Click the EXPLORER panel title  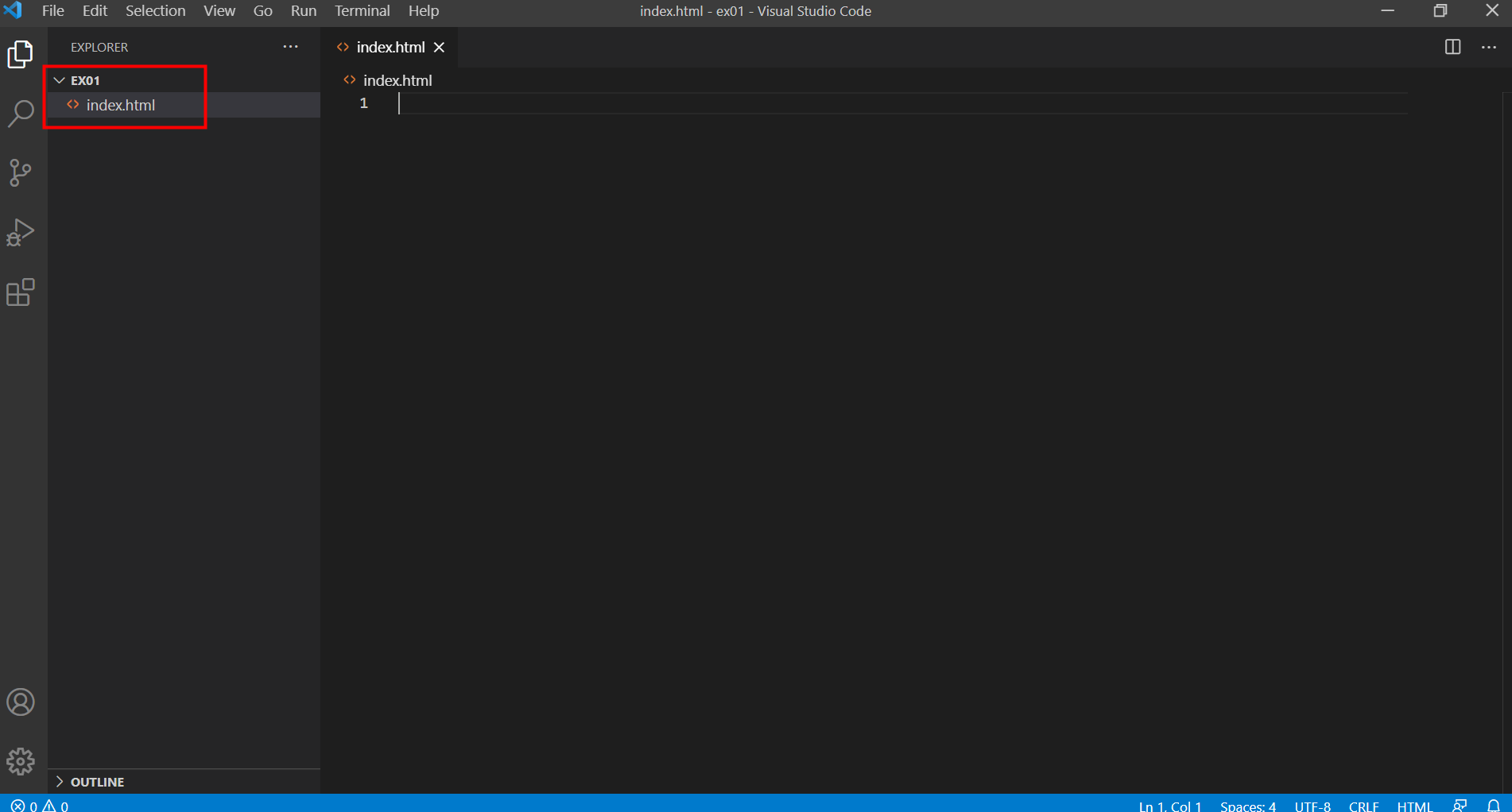click(99, 47)
